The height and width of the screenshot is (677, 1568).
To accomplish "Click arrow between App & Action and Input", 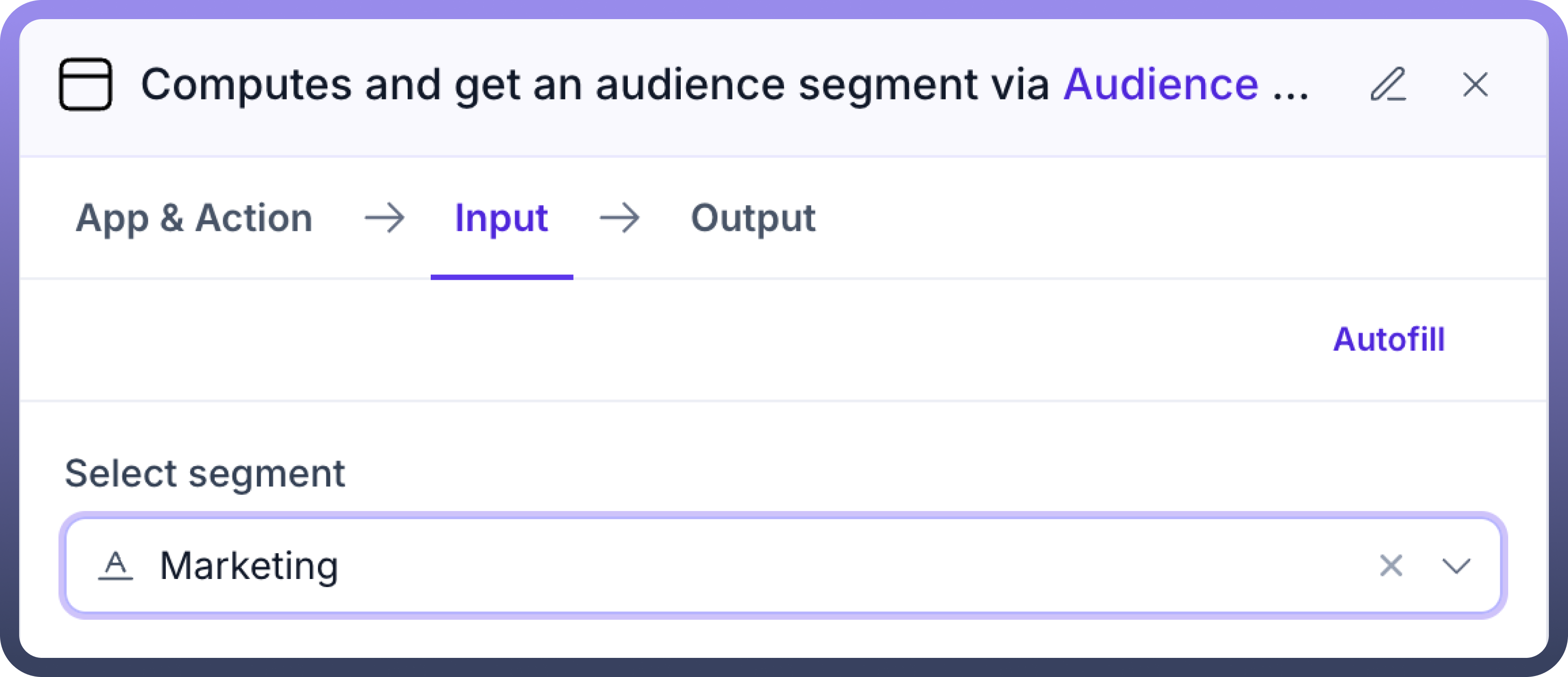I will click(x=385, y=218).
